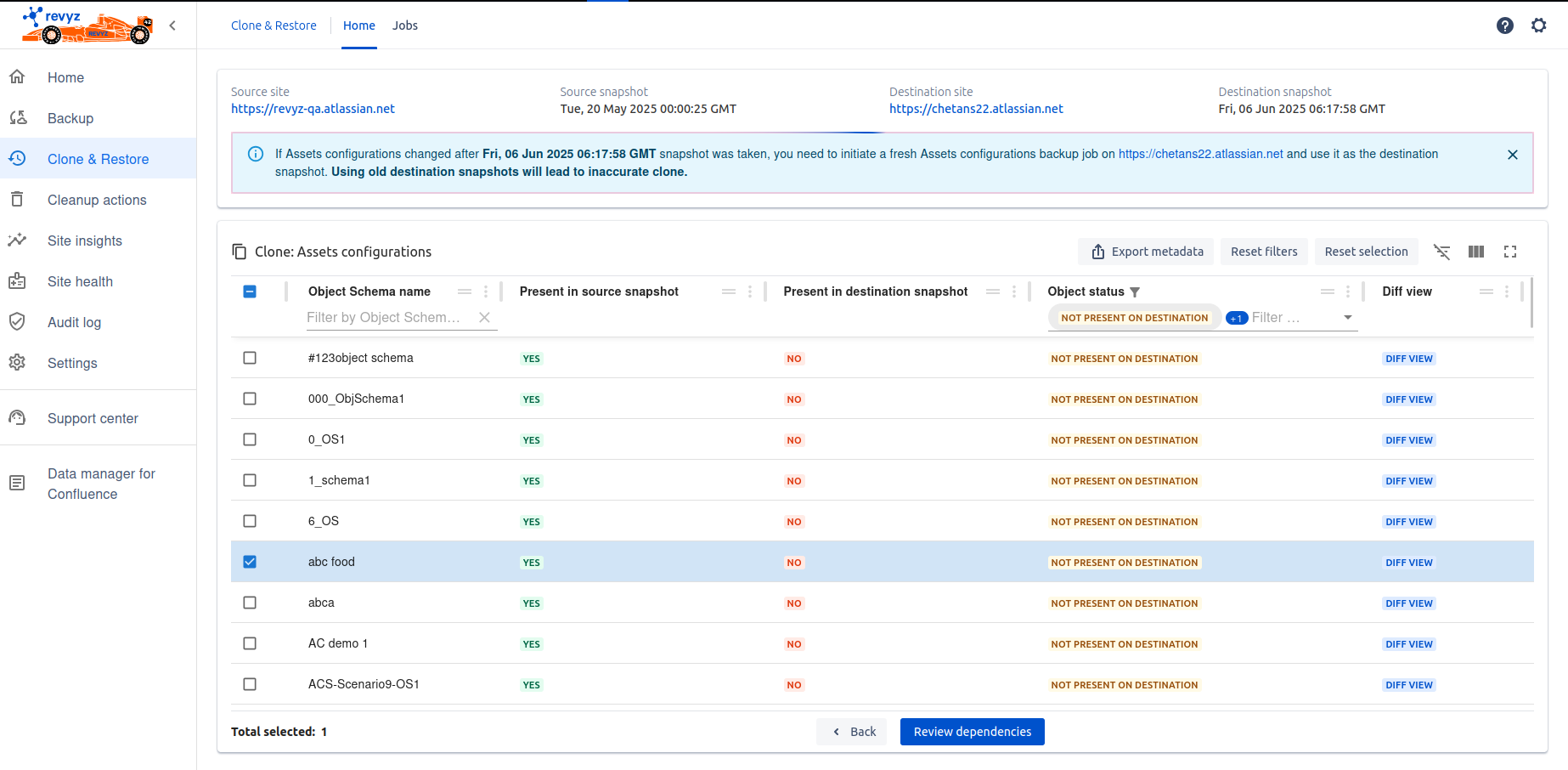
Task: Open the column chooser icon
Action: pyautogui.click(x=1475, y=252)
